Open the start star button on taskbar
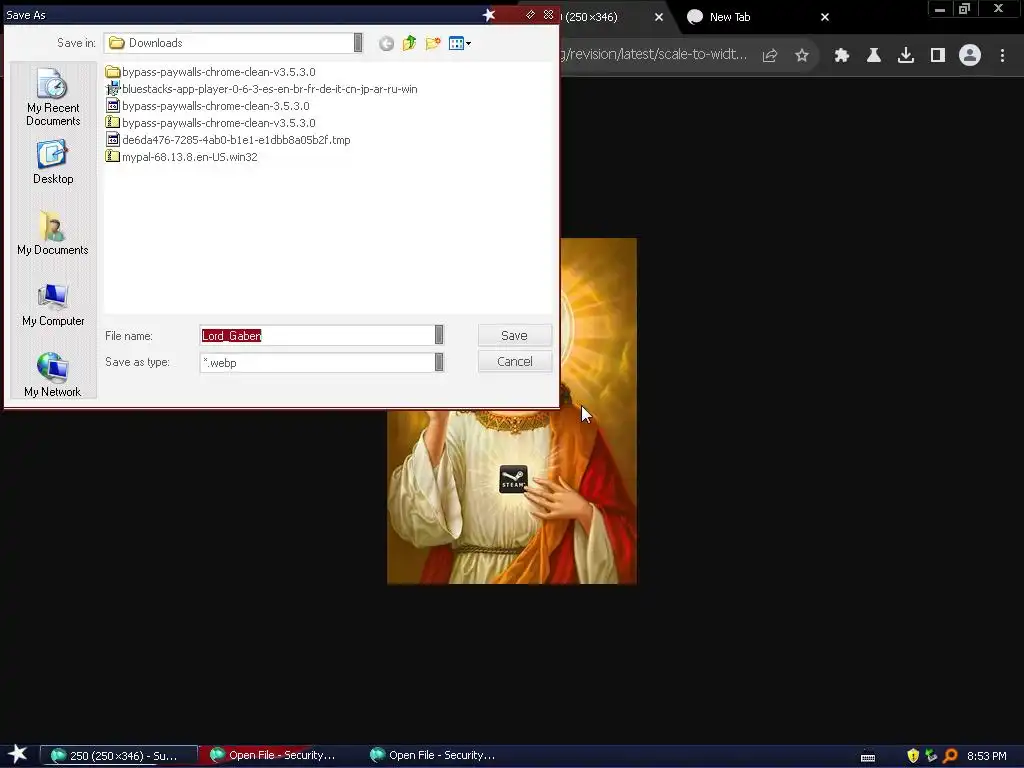 (18, 754)
